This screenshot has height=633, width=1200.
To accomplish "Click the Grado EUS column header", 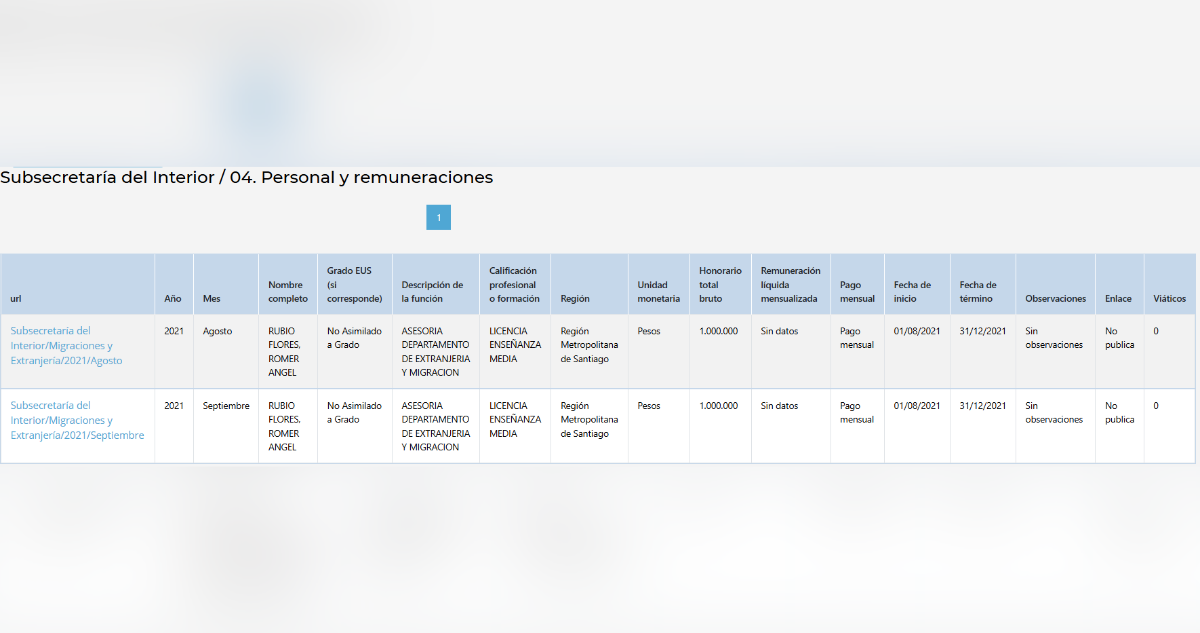I will coord(354,284).
